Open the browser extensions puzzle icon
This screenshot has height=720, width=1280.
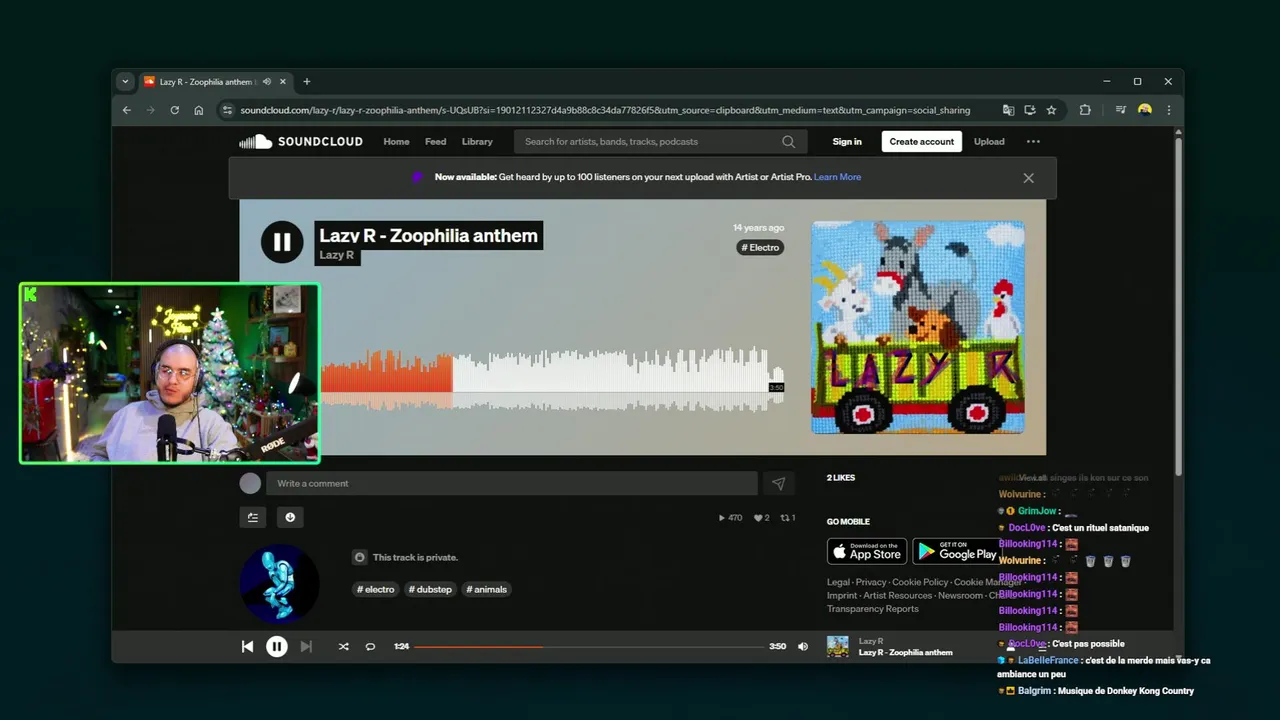(x=1085, y=110)
